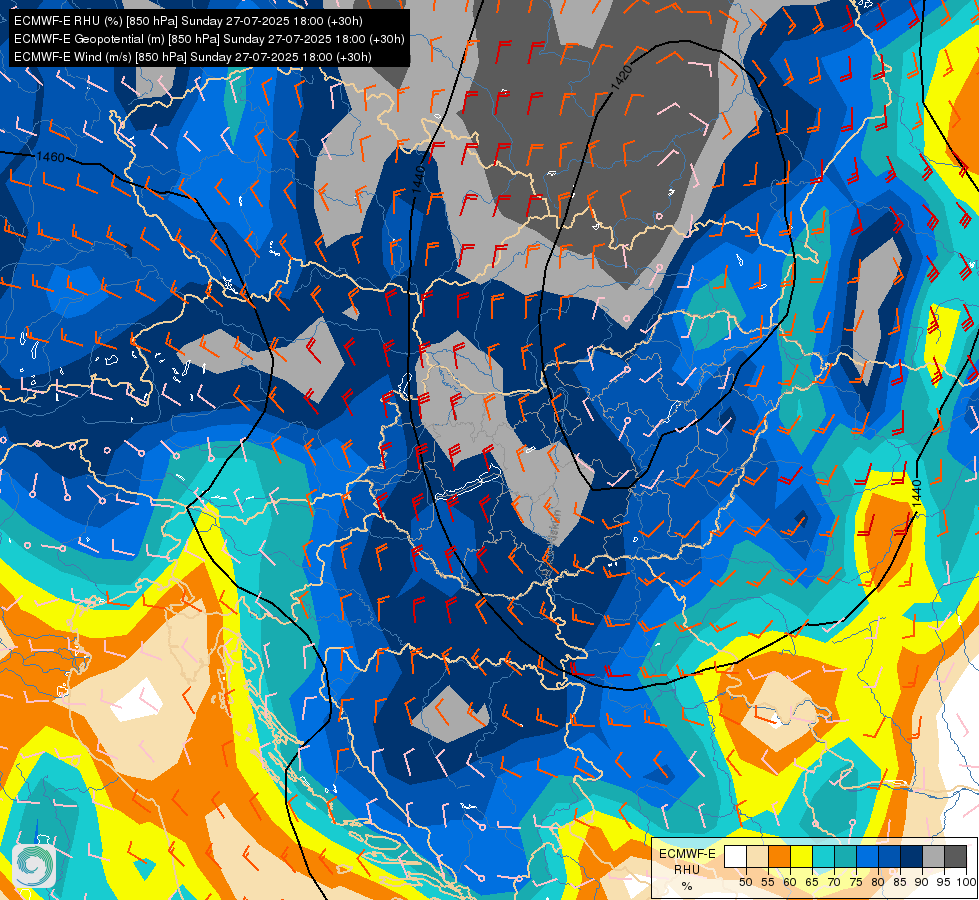Image resolution: width=979 pixels, height=900 pixels.
Task: Select the navy legend swatch for 85–90%
Action: point(911,856)
